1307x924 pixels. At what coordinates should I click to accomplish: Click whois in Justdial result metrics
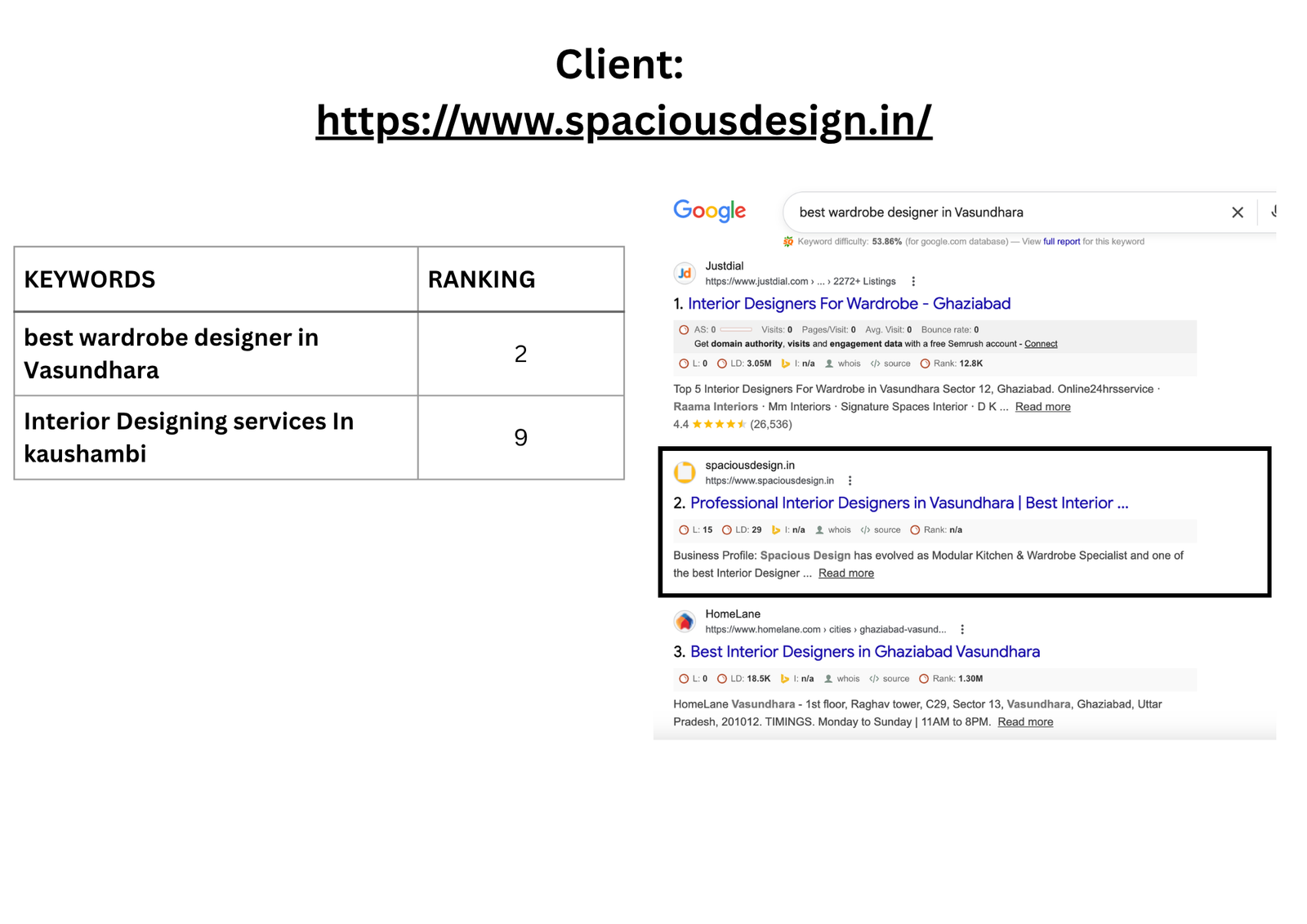click(843, 364)
